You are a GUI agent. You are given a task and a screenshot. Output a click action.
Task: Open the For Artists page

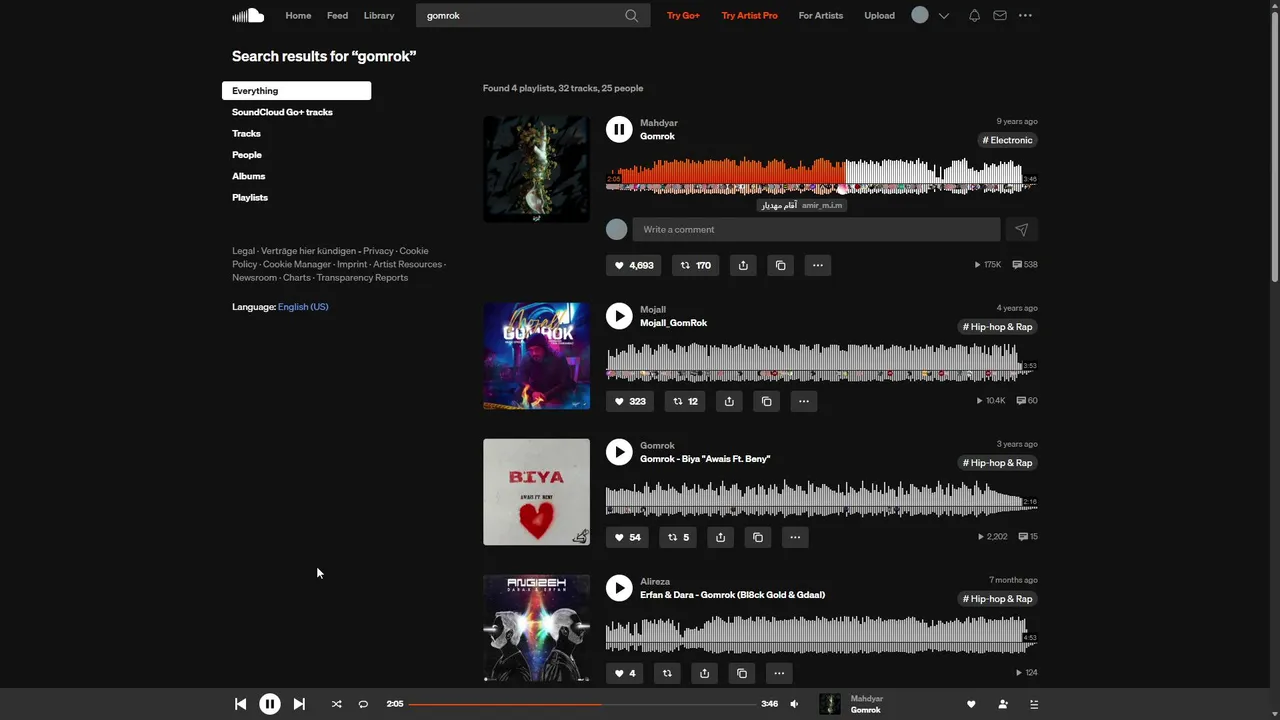click(x=821, y=15)
